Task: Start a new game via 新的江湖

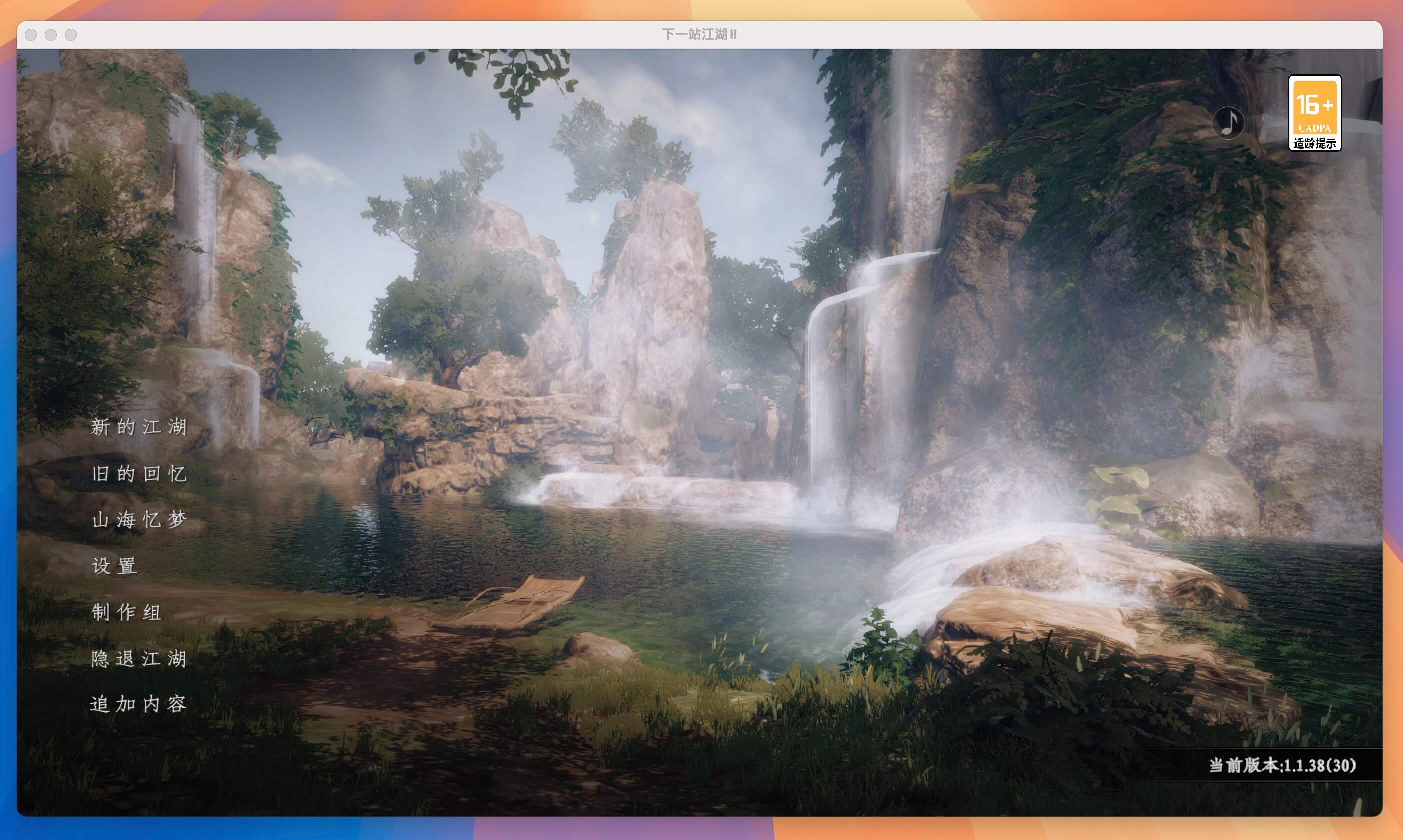Action: [139, 427]
